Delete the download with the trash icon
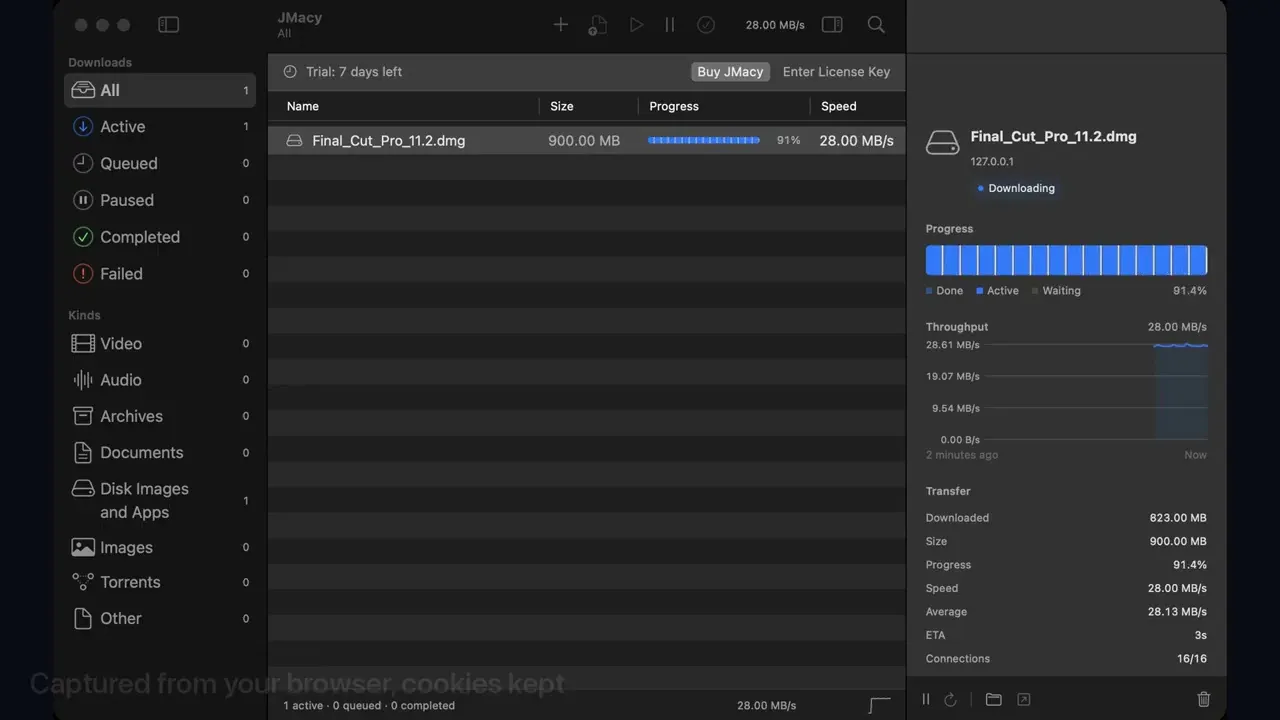Screen dimensions: 1280x720 point(1204,700)
